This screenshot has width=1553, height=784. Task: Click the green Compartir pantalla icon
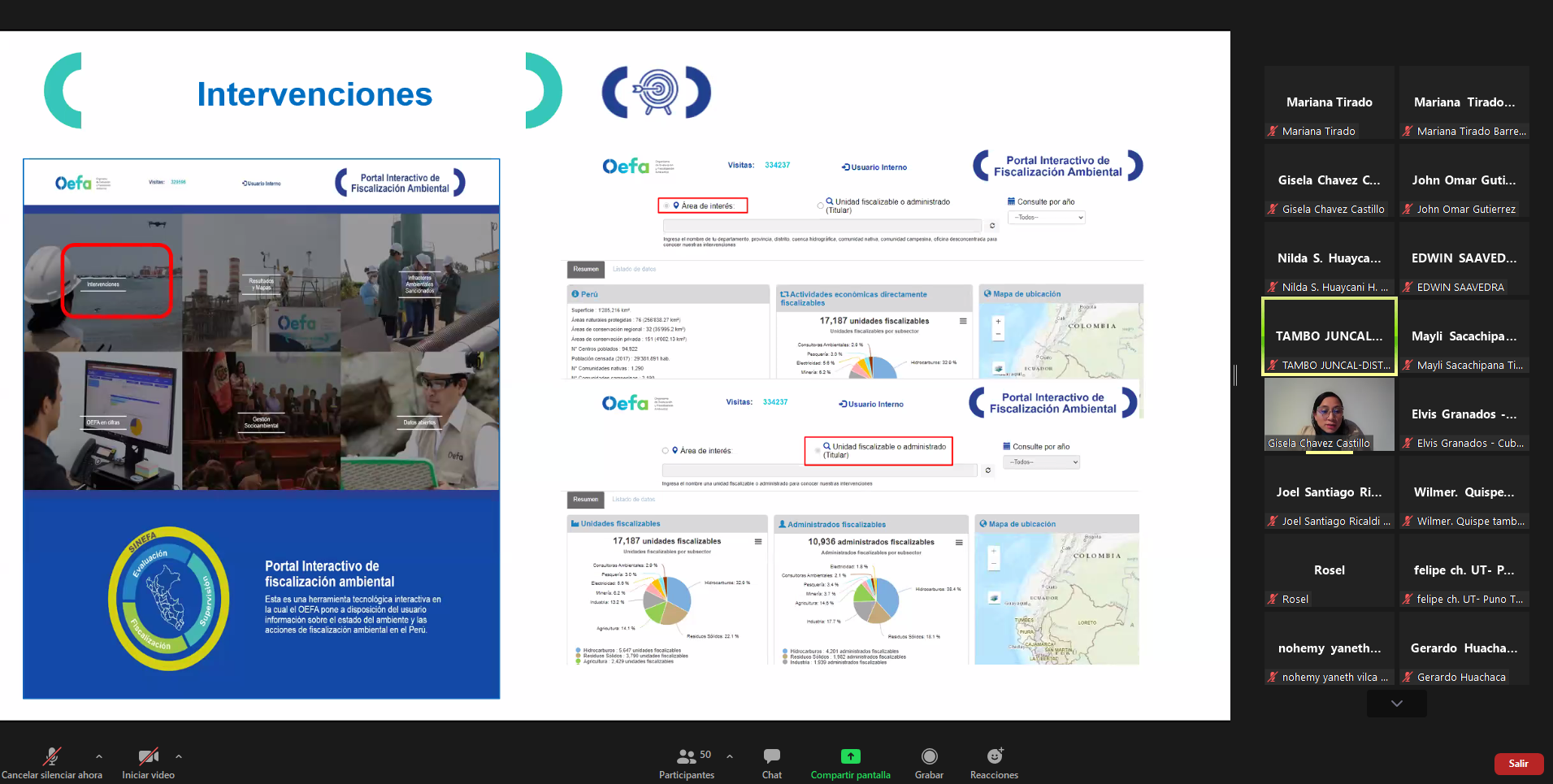[850, 756]
